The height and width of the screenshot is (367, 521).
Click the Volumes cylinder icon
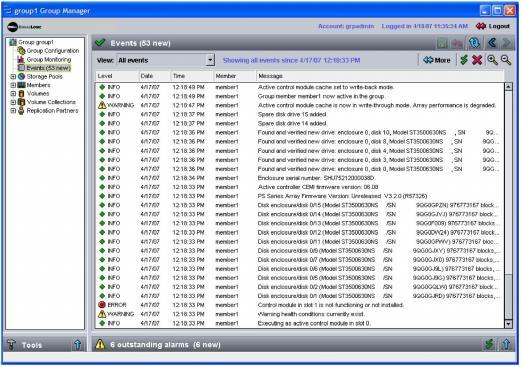tap(21, 94)
